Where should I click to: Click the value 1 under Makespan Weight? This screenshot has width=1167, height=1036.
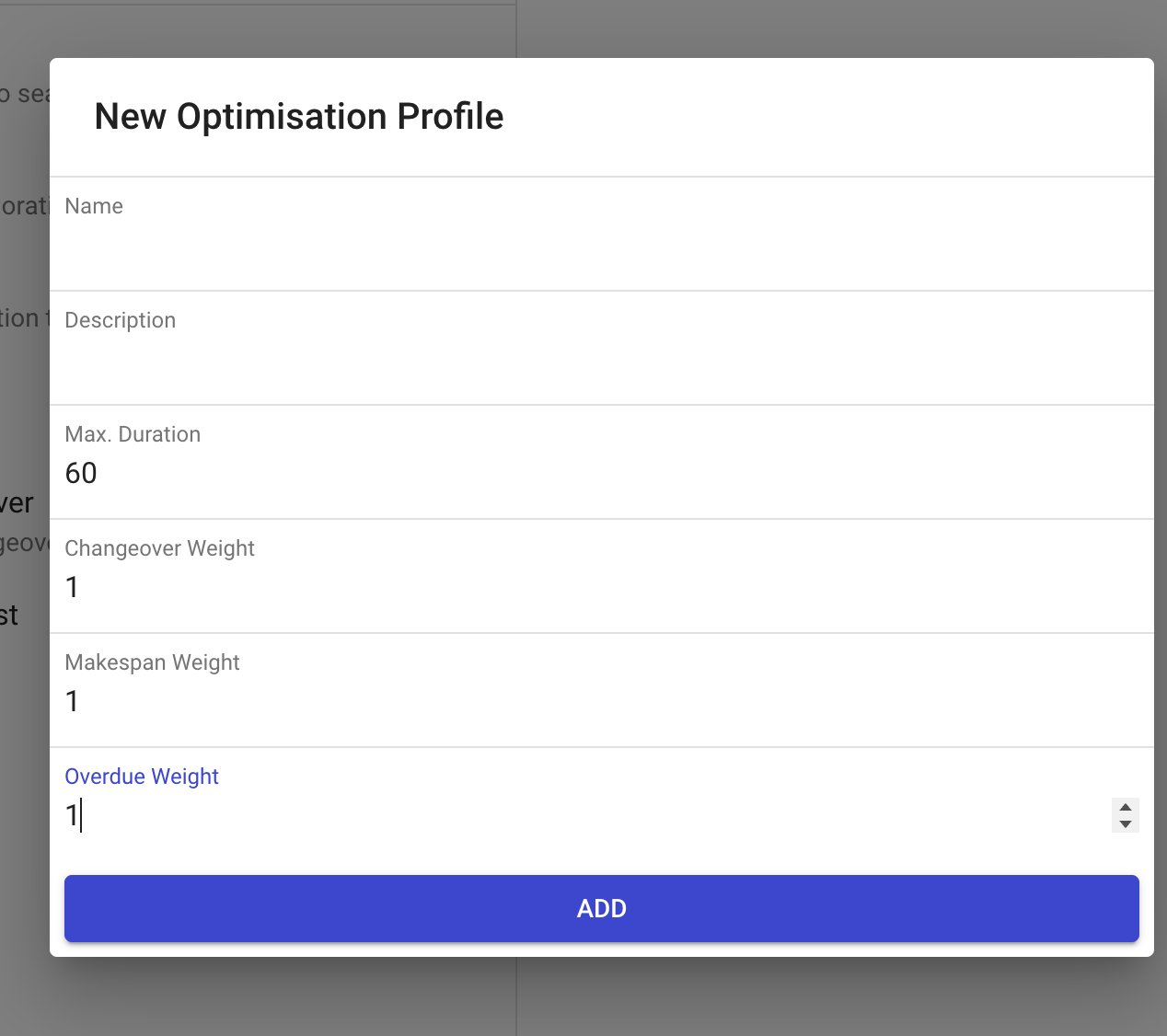click(73, 701)
